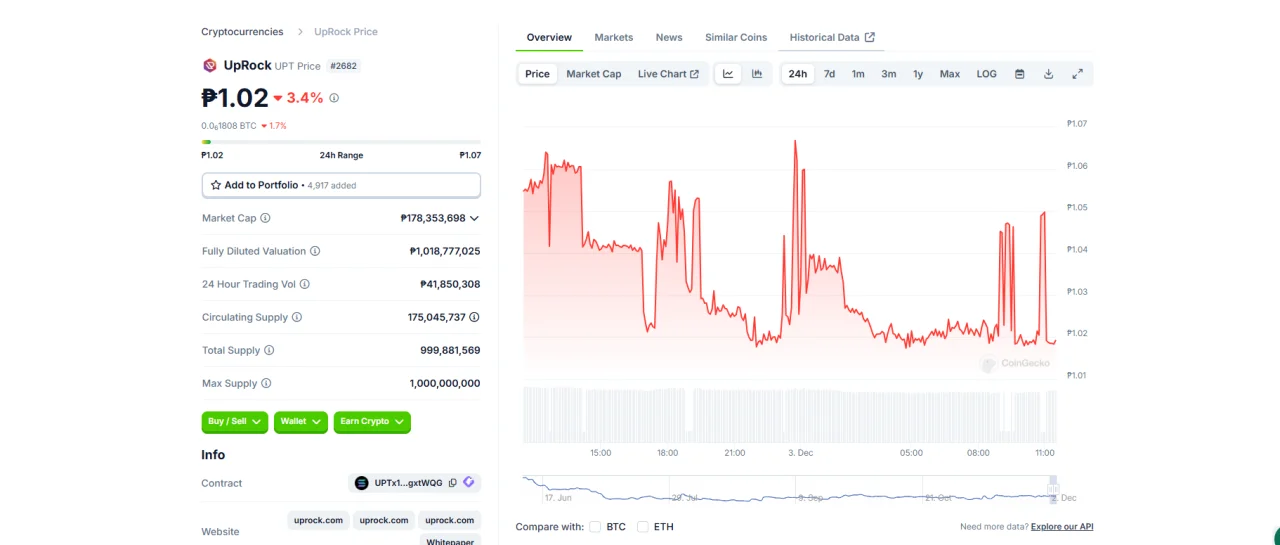Click the 1,000,000,000 max supply value
The height and width of the screenshot is (545, 1280).
(x=445, y=383)
